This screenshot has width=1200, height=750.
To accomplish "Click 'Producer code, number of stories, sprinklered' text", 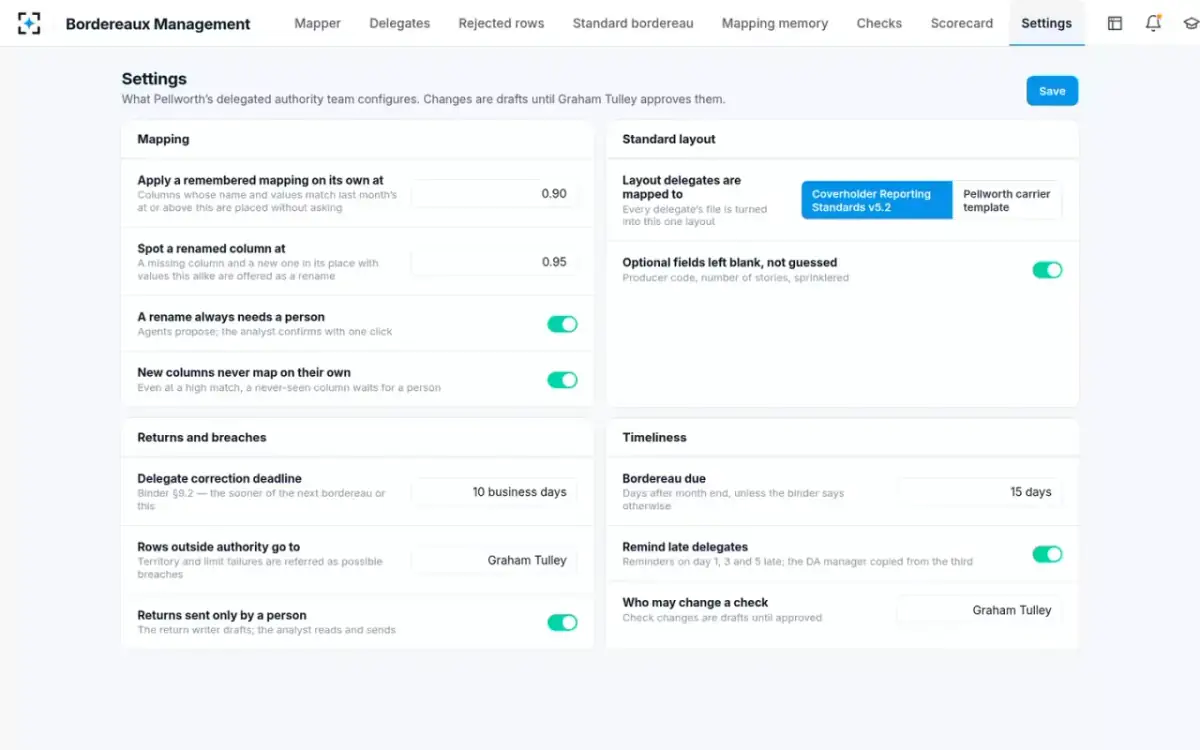I will 736,278.
